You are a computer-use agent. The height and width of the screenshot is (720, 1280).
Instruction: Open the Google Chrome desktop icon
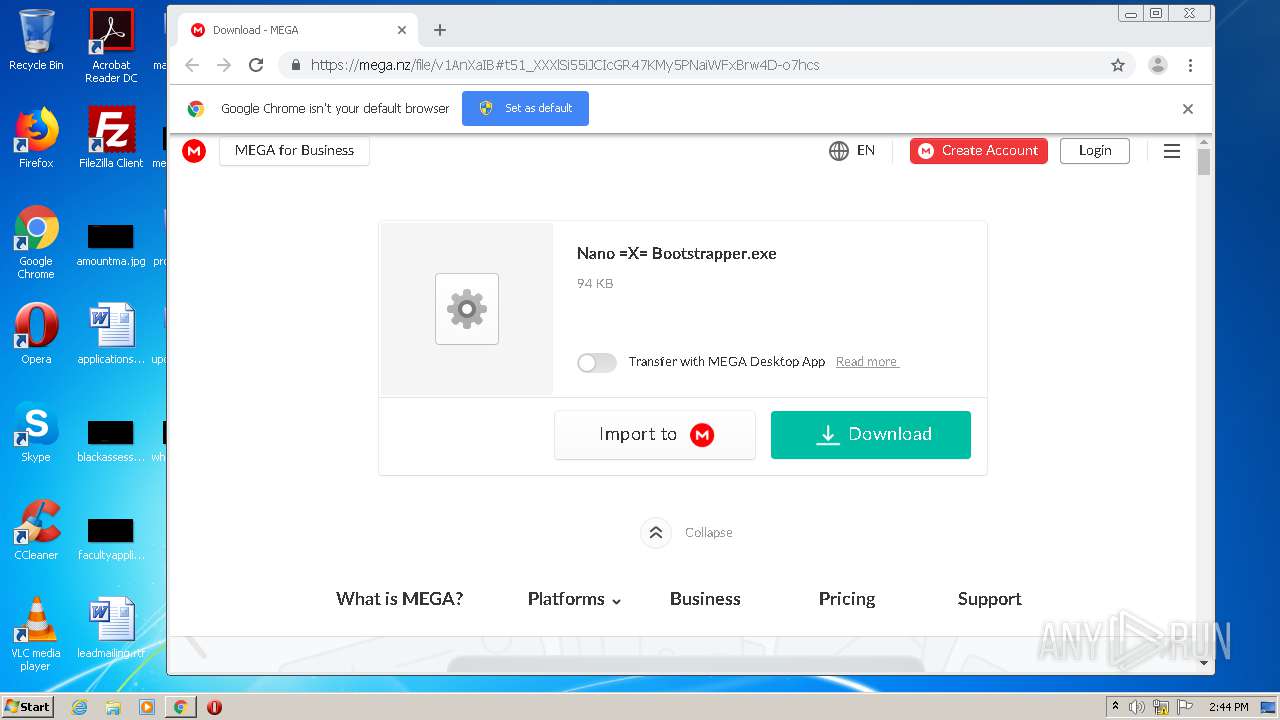36,242
